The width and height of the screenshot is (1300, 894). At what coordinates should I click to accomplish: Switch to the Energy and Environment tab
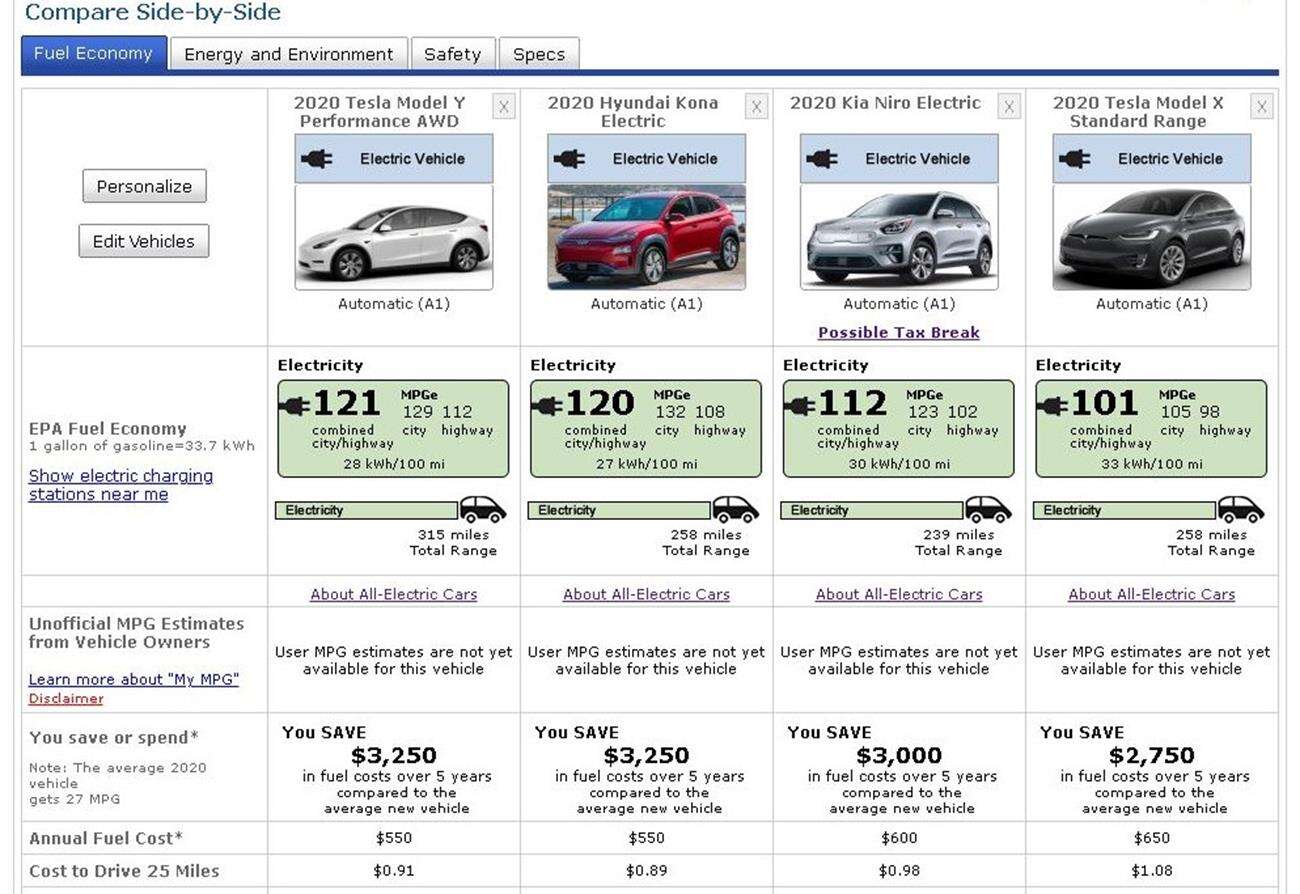(288, 54)
